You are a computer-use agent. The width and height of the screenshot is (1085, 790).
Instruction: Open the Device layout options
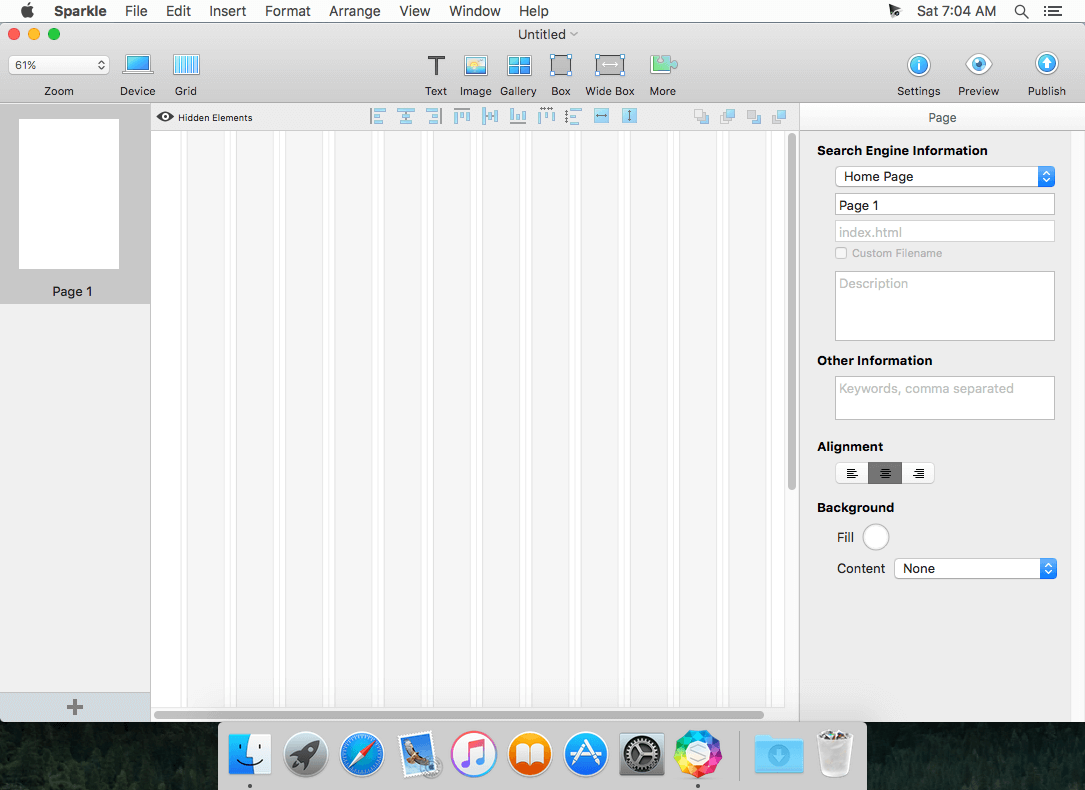click(137, 65)
